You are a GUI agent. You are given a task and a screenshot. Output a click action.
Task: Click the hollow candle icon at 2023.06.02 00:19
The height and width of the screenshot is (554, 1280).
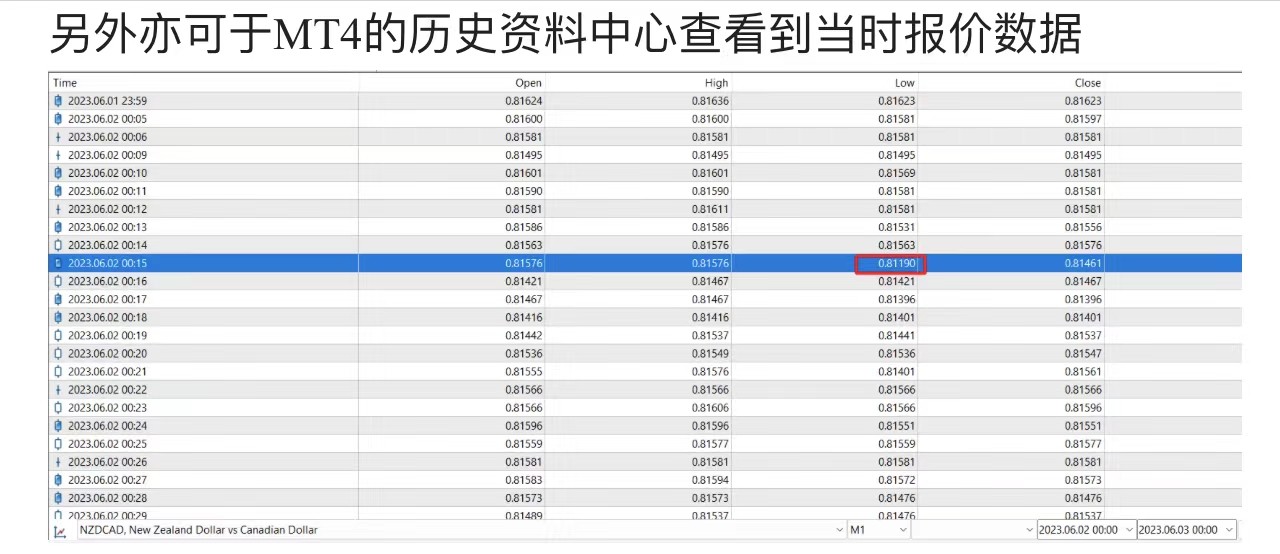click(x=58, y=335)
